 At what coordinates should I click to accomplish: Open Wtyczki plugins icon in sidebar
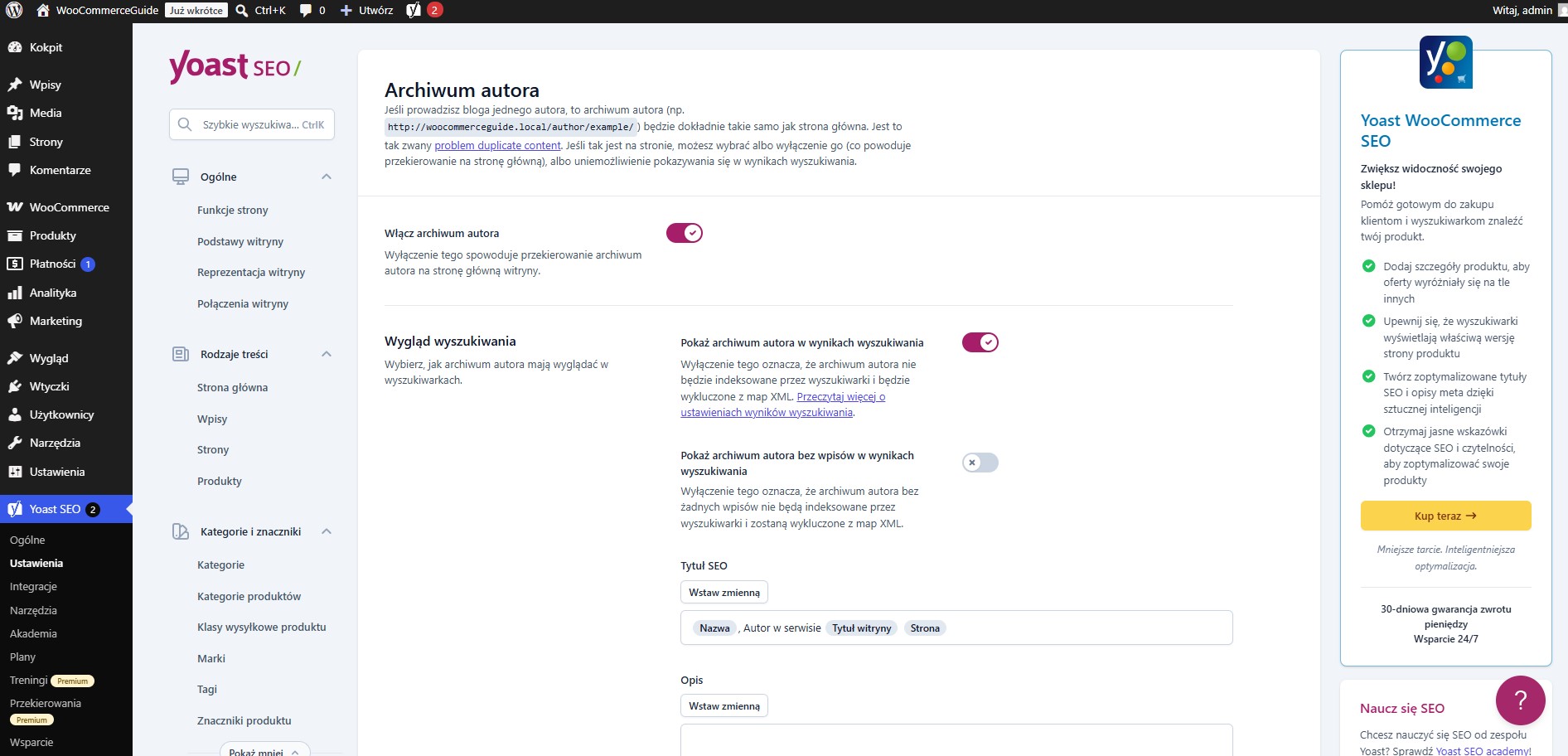(15, 386)
